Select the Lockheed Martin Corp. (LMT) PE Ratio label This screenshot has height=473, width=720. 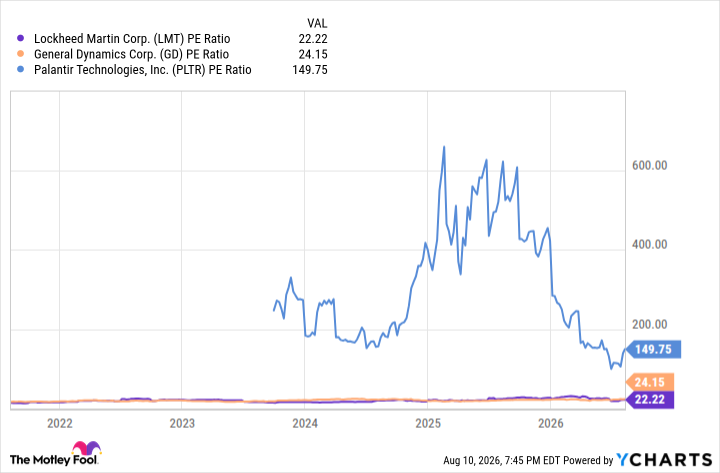coord(132,39)
